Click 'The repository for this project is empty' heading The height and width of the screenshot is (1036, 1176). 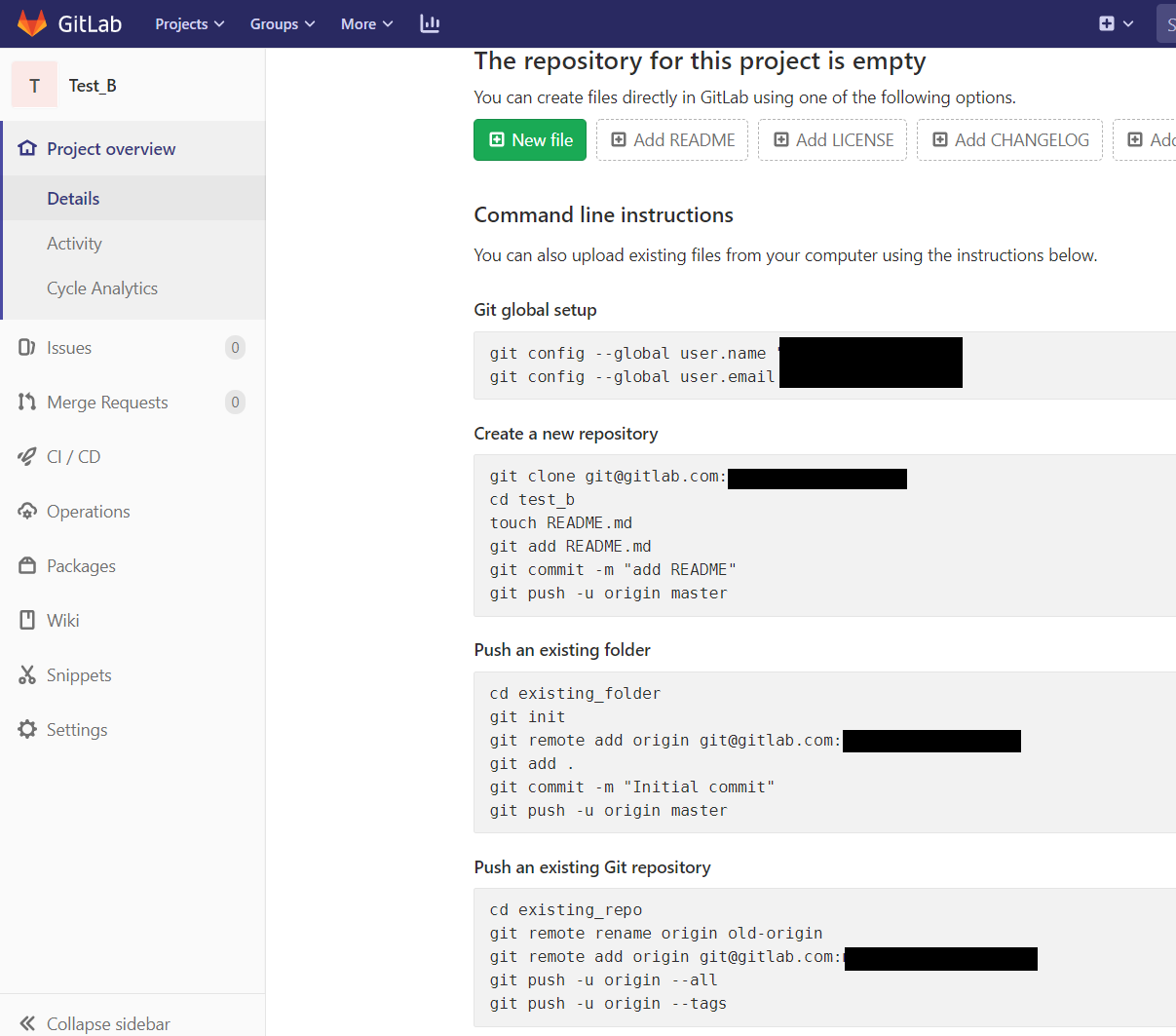tap(700, 61)
